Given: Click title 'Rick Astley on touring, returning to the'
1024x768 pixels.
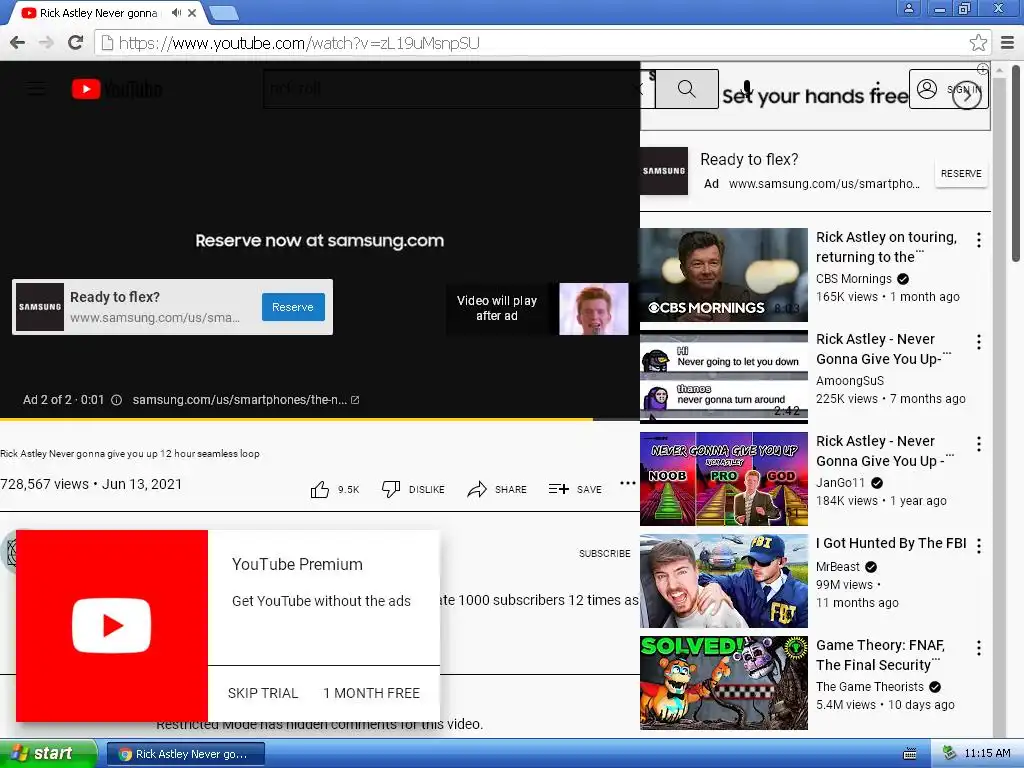Looking at the screenshot, I should coord(886,247).
